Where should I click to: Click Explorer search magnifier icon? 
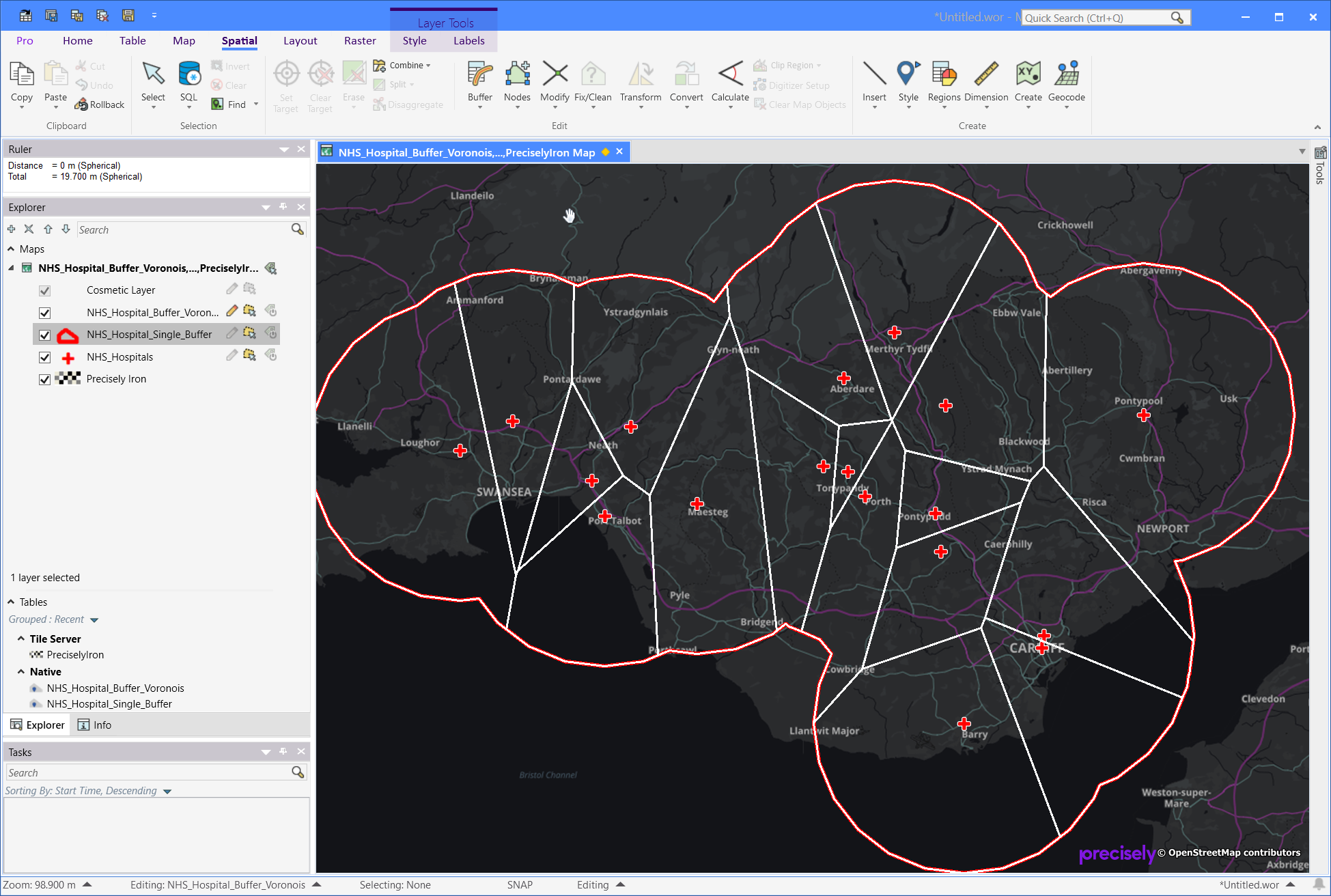click(298, 229)
